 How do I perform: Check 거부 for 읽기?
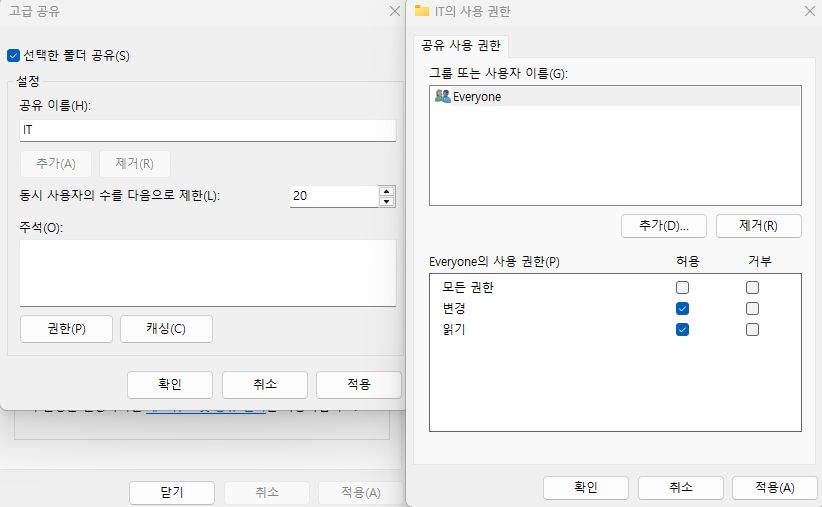point(752,329)
